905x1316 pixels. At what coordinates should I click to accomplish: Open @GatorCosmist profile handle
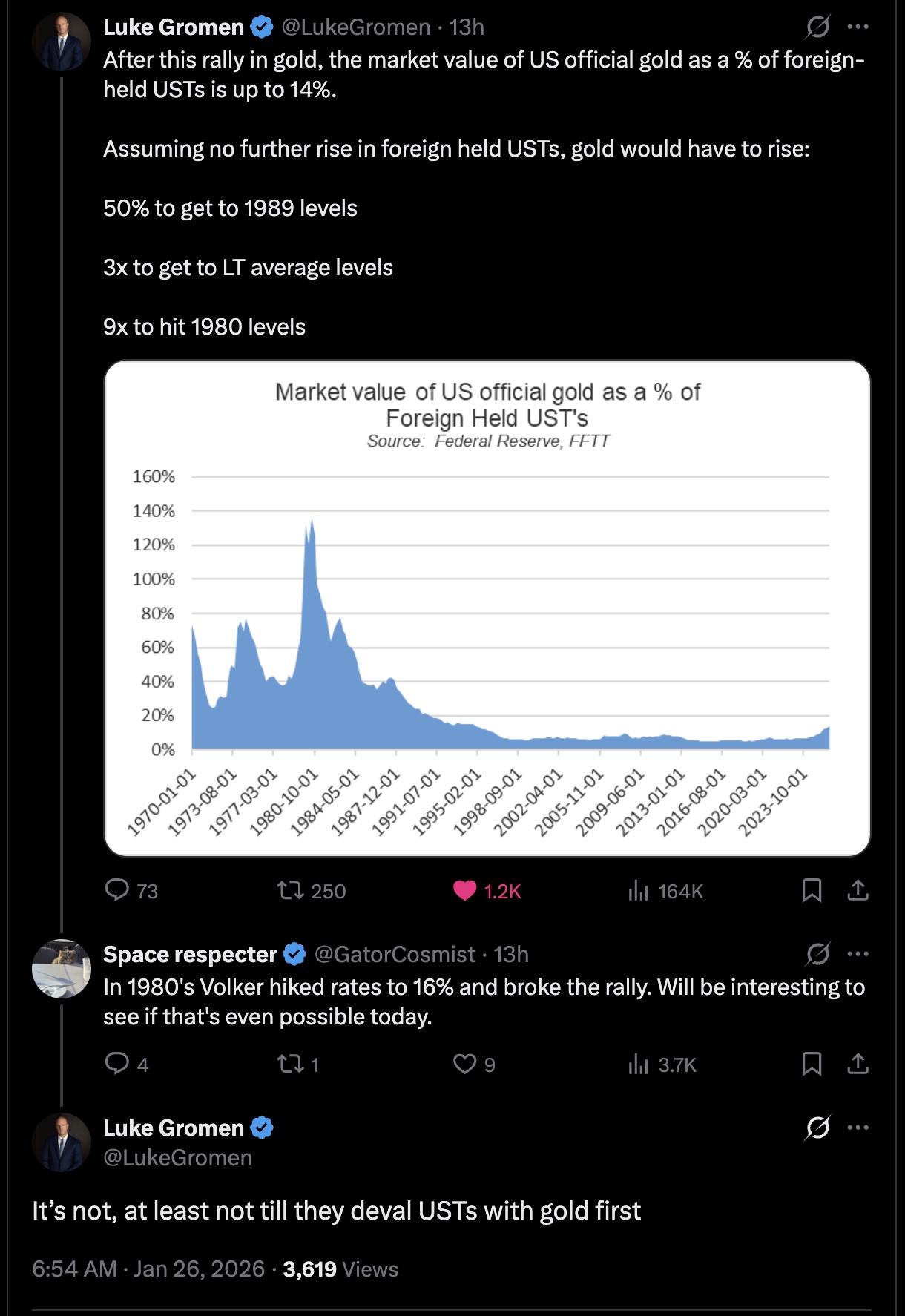coord(395,954)
